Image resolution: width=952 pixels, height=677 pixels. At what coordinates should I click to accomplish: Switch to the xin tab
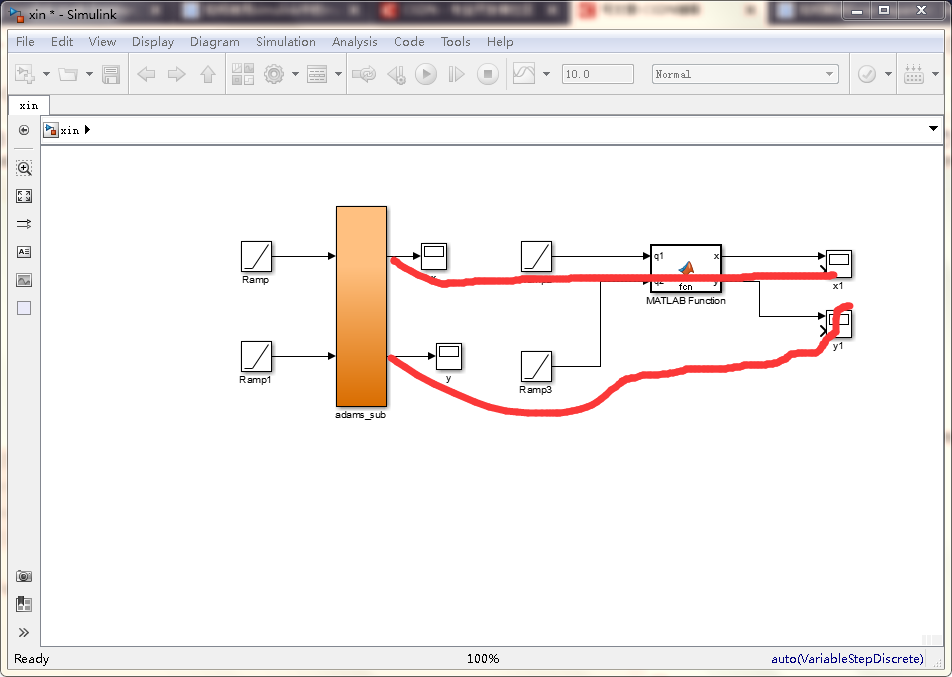point(28,105)
